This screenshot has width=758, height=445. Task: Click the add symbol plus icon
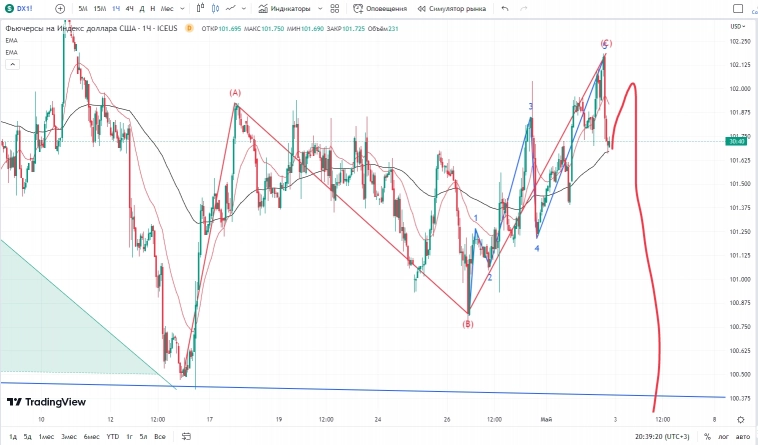(60, 9)
